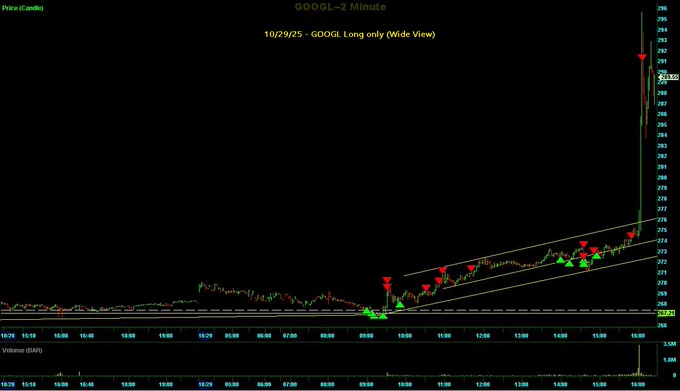Click the 10/28 date label under price pane

coord(8,336)
